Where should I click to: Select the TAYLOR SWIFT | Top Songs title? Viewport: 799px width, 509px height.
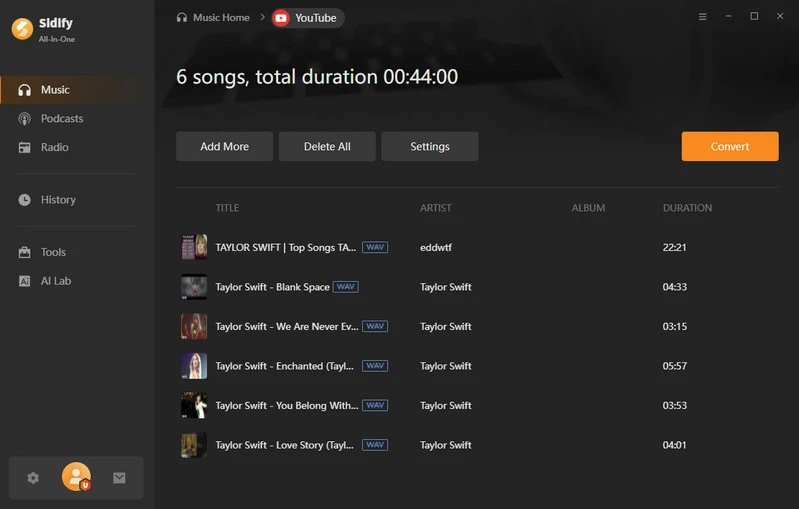pyautogui.click(x=286, y=248)
